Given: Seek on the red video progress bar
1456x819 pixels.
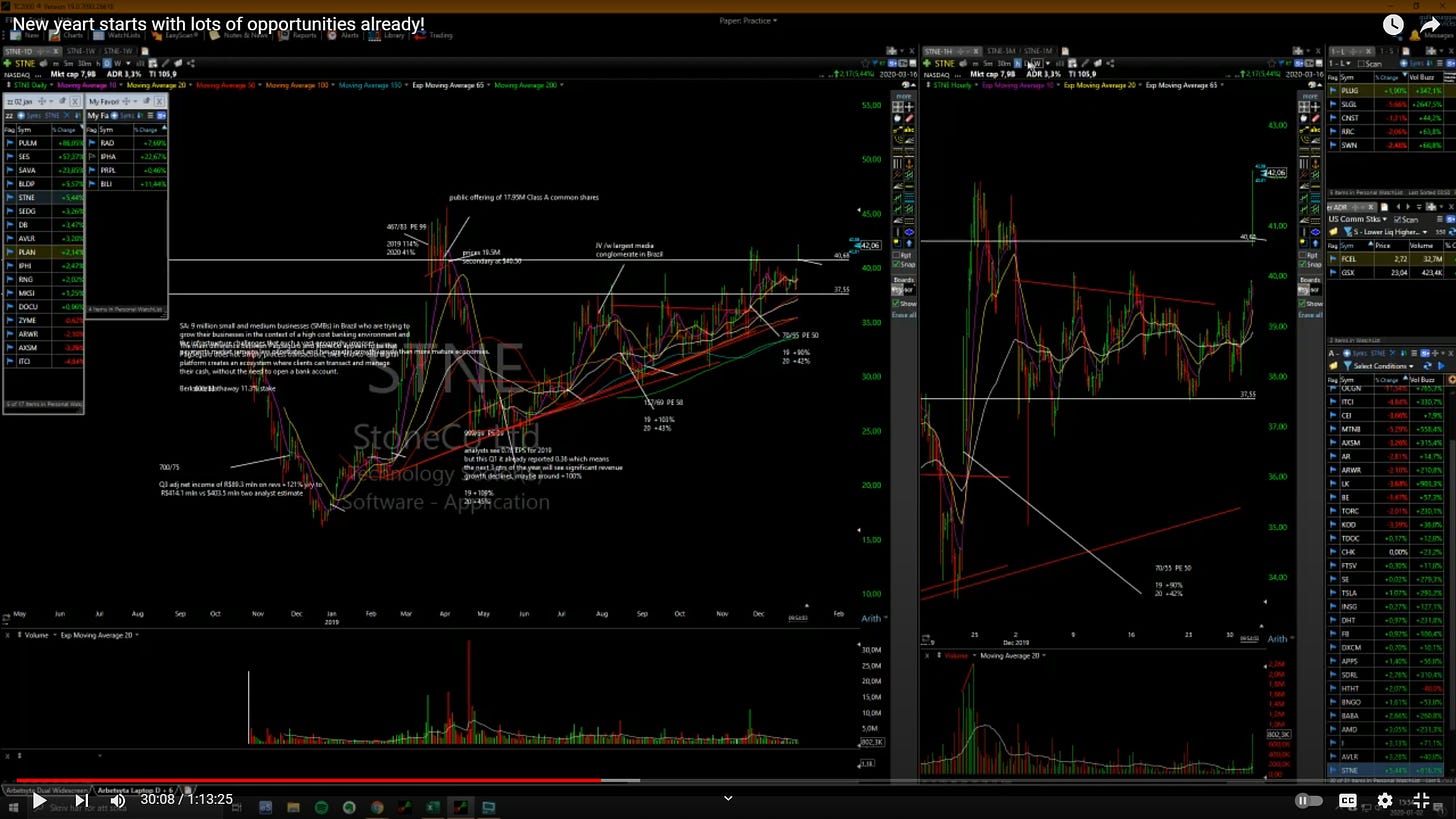Looking at the screenshot, I should pyautogui.click(x=309, y=781).
